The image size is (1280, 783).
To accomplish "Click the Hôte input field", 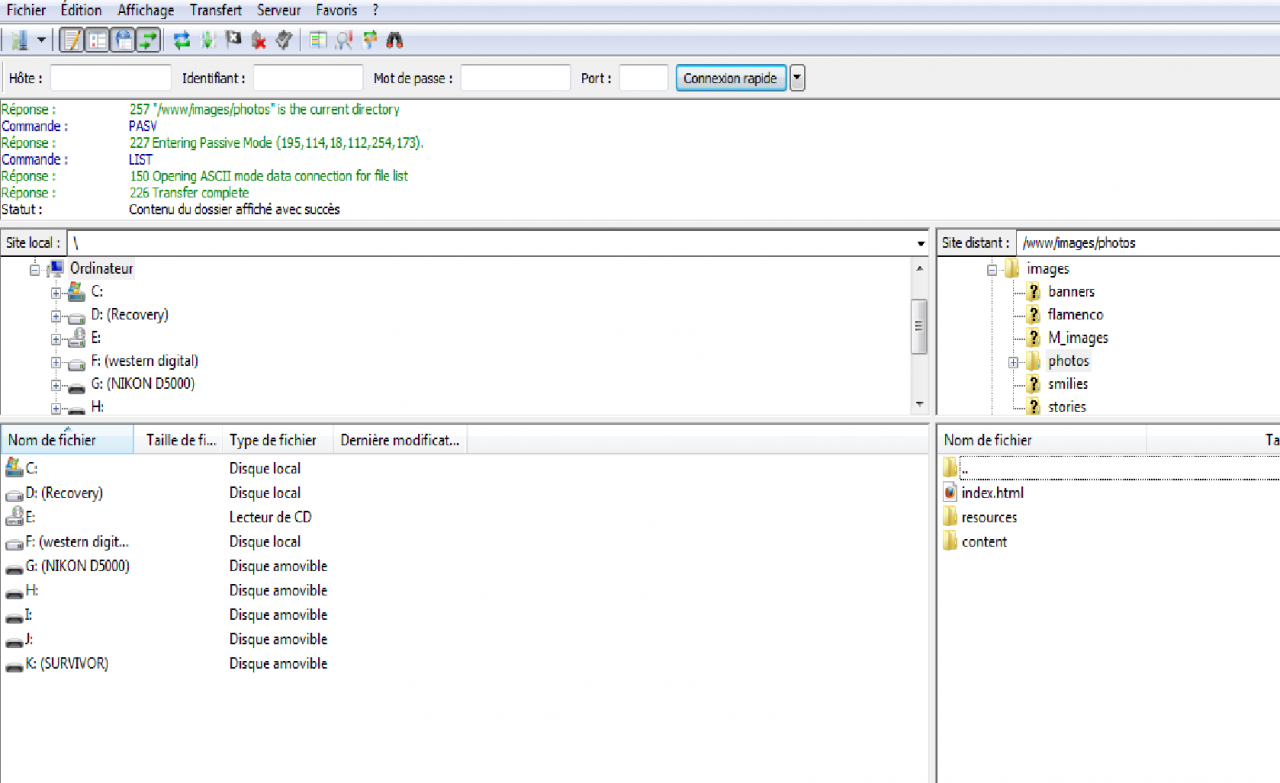I will pyautogui.click(x=111, y=78).
